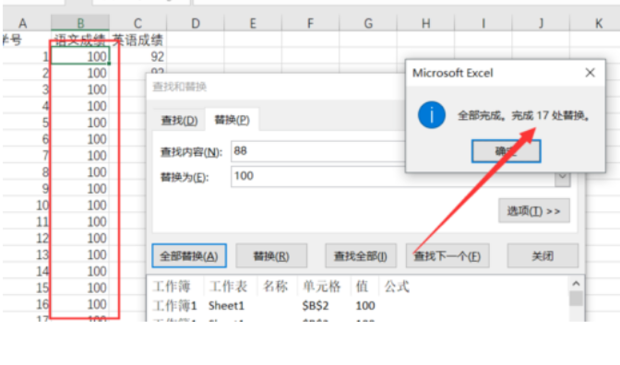Confirm the Microsoft Excel message with 确定

pos(506,151)
